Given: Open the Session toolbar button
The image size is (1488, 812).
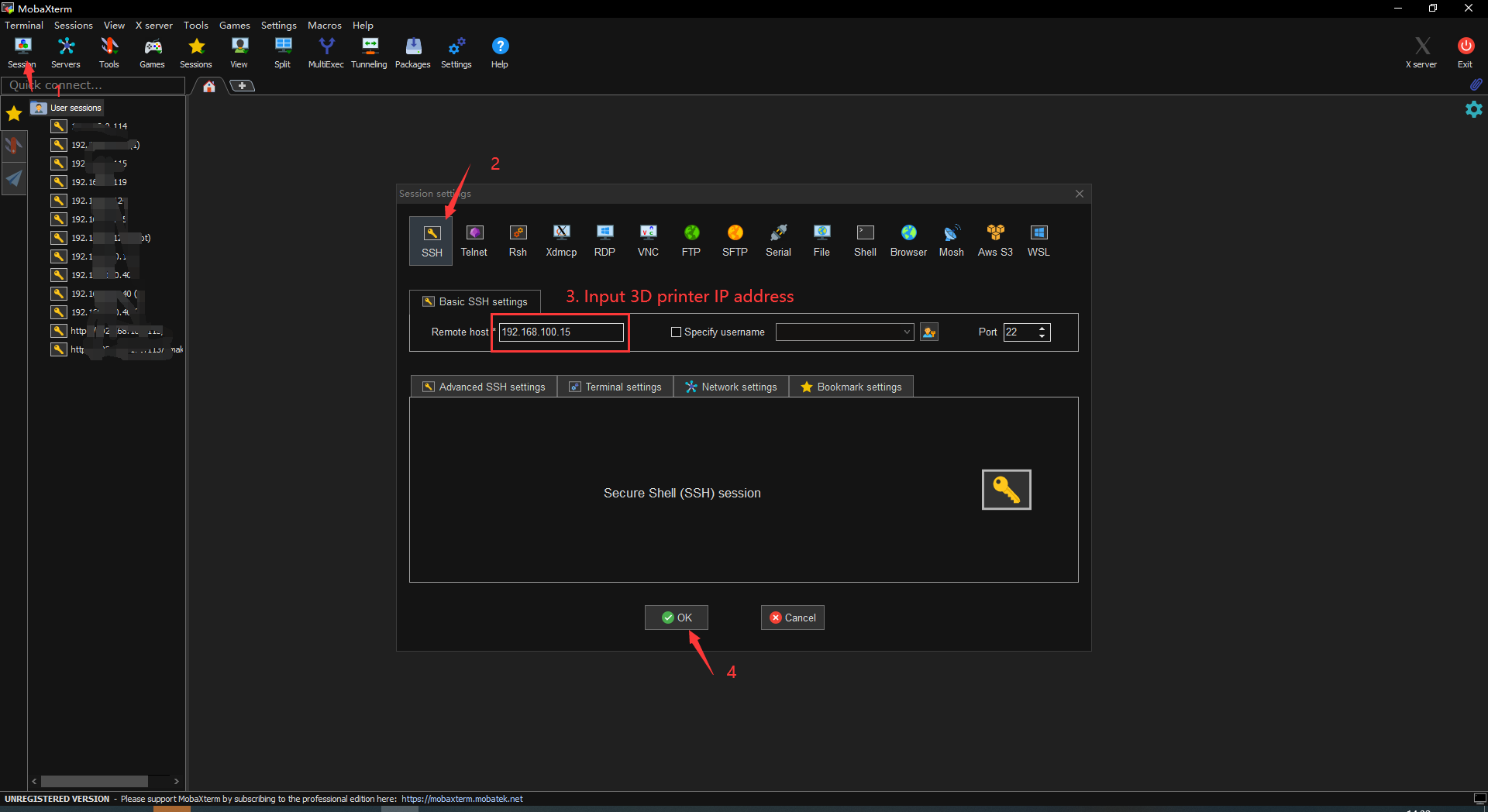Looking at the screenshot, I should click(x=22, y=53).
